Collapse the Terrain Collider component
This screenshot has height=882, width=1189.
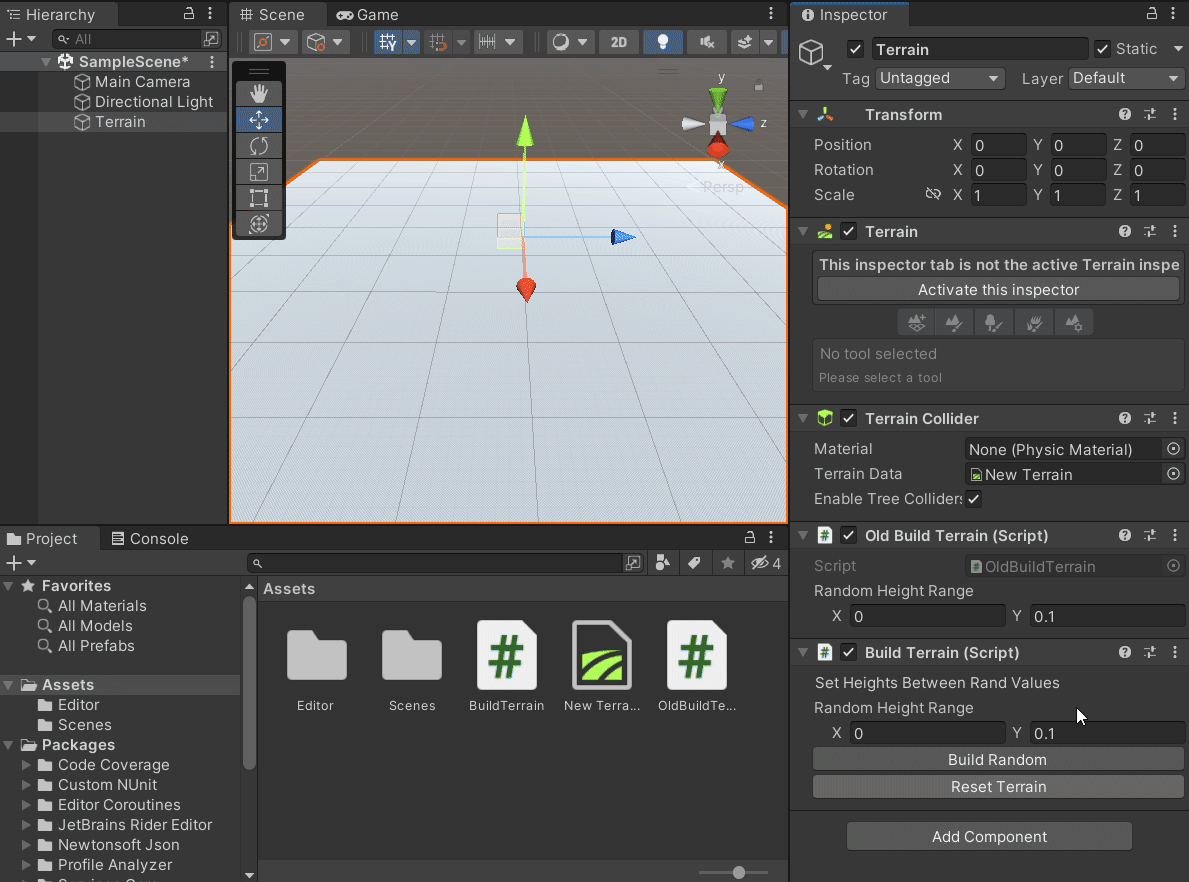tap(803, 418)
